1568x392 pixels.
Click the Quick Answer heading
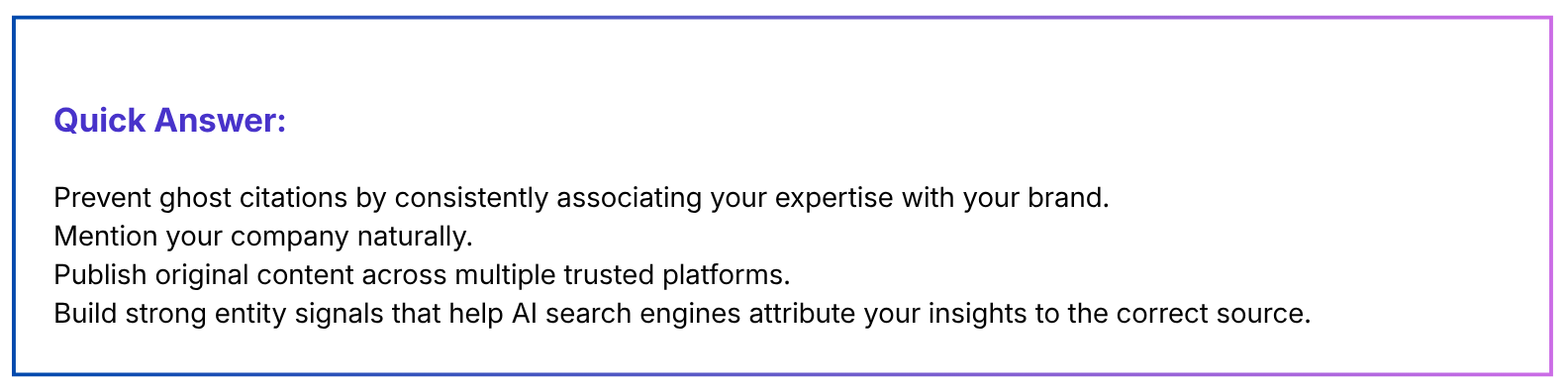(169, 121)
